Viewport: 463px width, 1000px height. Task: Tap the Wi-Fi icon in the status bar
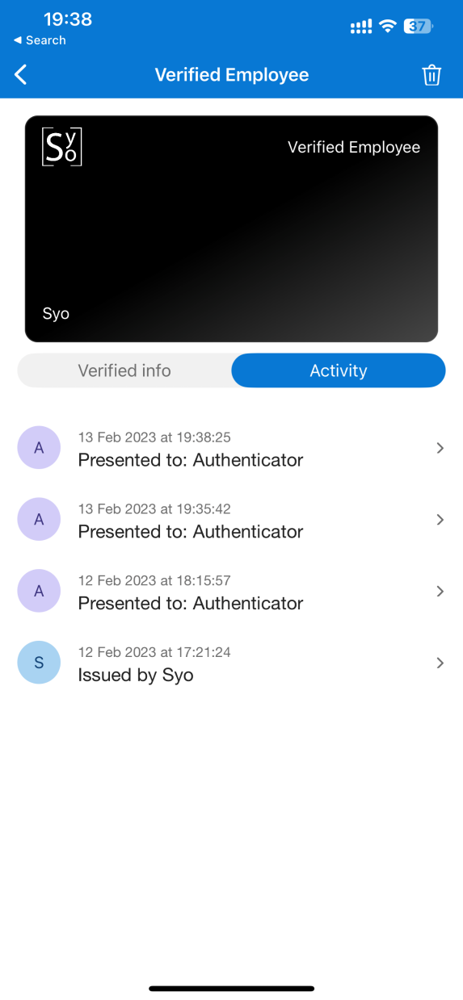pos(387,26)
